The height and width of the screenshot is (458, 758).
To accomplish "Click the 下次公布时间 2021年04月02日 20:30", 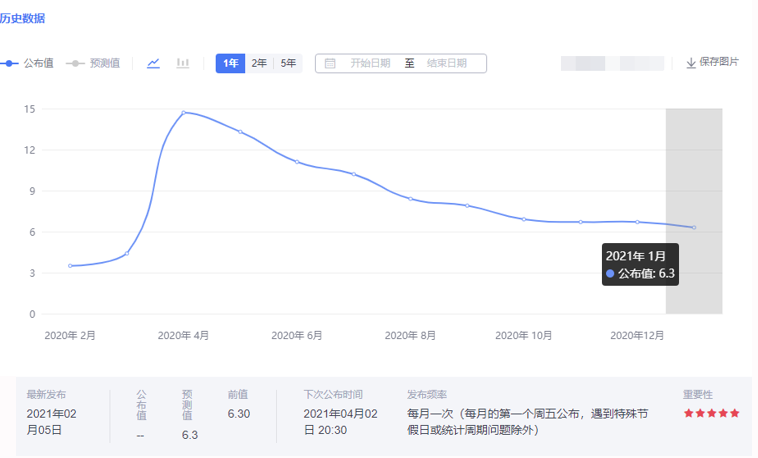I will (340, 422).
